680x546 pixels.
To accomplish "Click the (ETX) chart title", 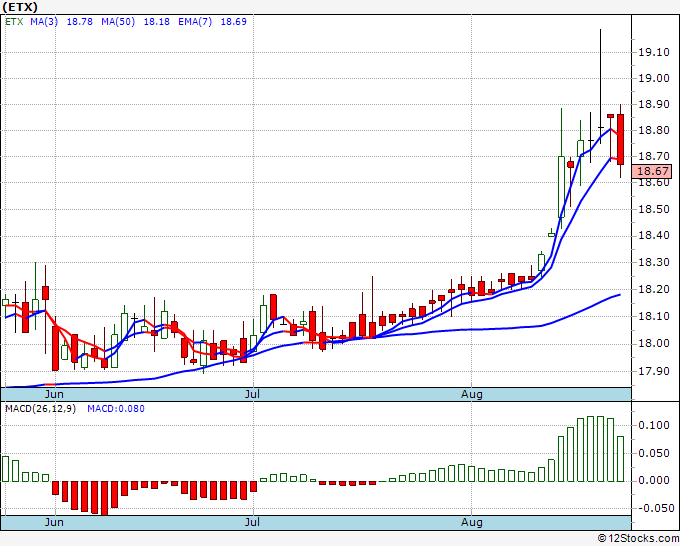I will 20,7.
